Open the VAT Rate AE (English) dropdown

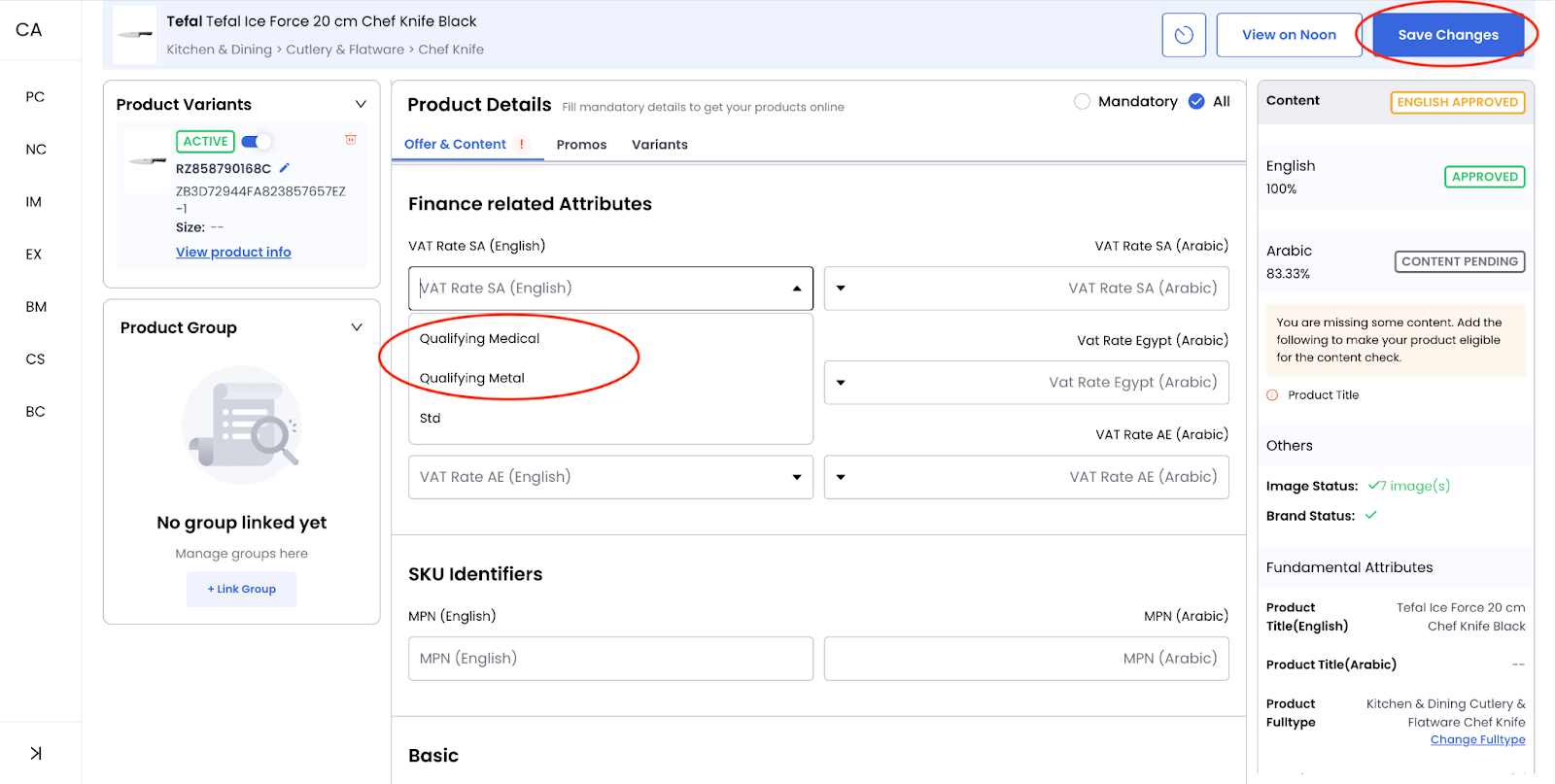[x=610, y=477]
